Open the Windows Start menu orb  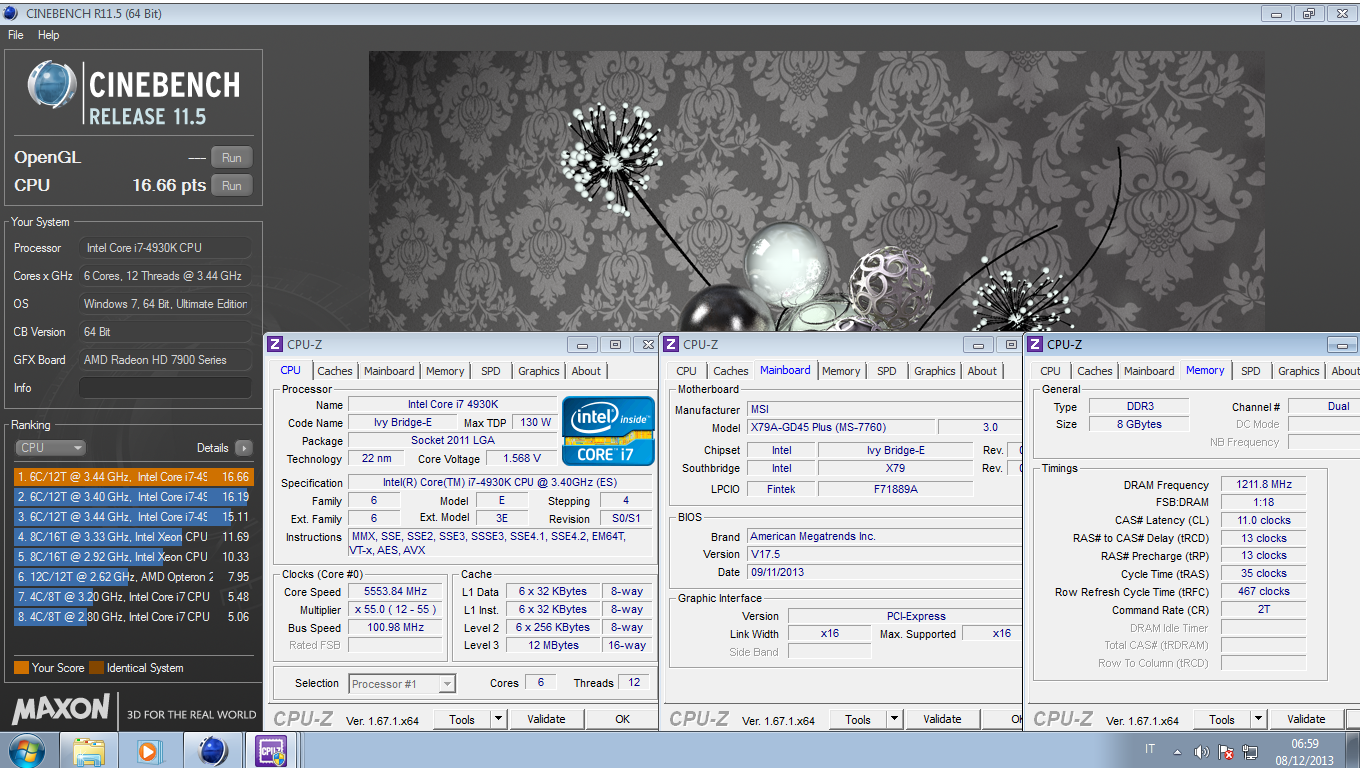click(25, 750)
